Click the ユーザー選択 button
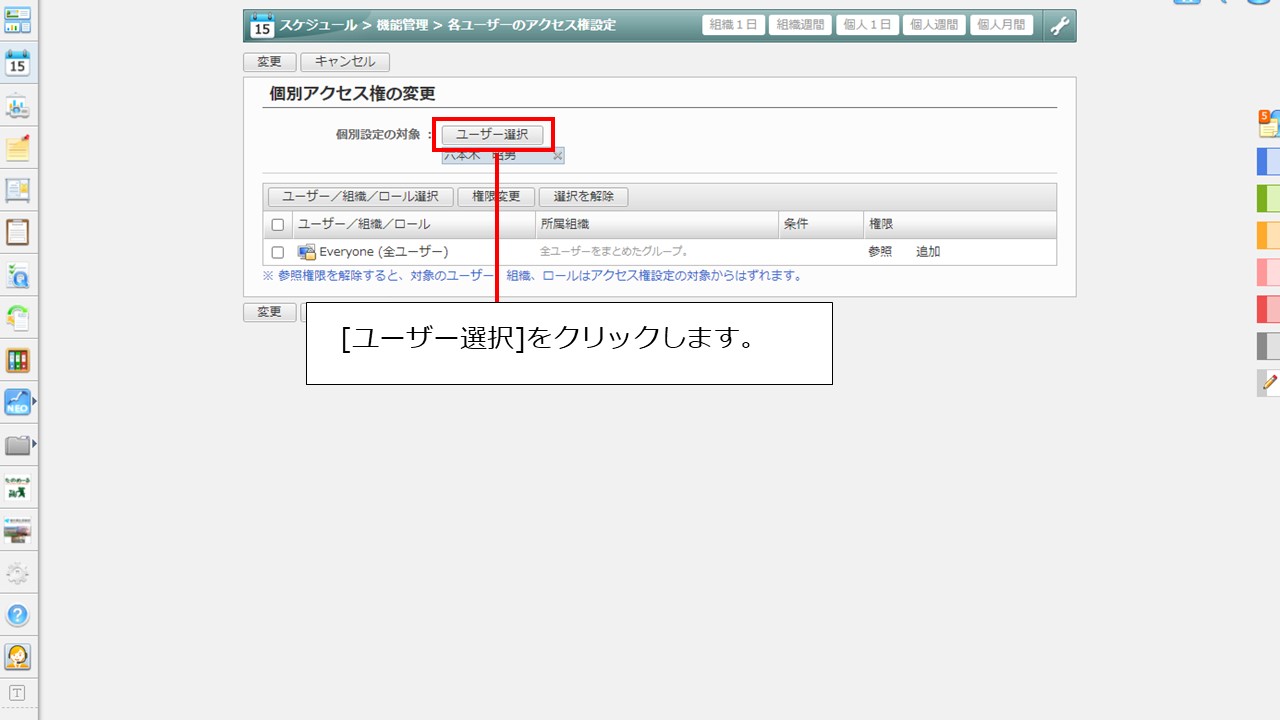 click(492, 134)
